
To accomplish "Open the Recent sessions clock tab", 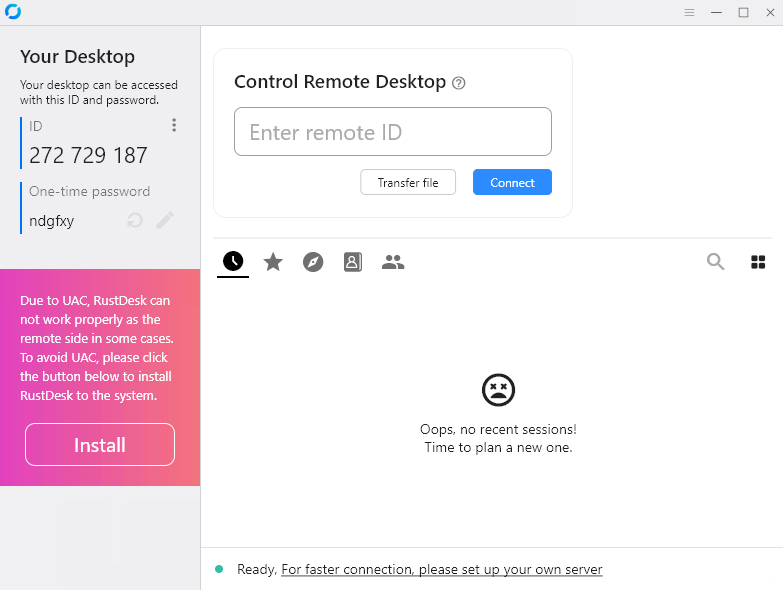I will (233, 262).
